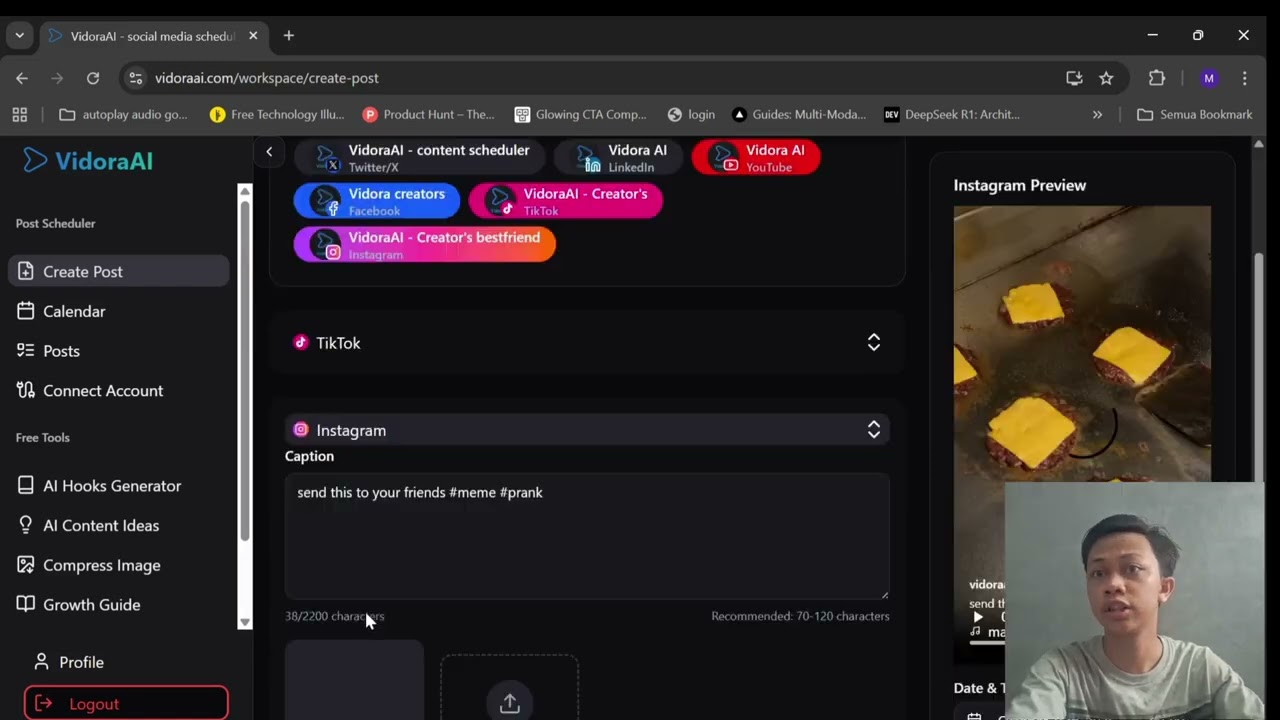Click the Instagram caption text area
Image resolution: width=1280 pixels, height=720 pixels.
(x=587, y=537)
